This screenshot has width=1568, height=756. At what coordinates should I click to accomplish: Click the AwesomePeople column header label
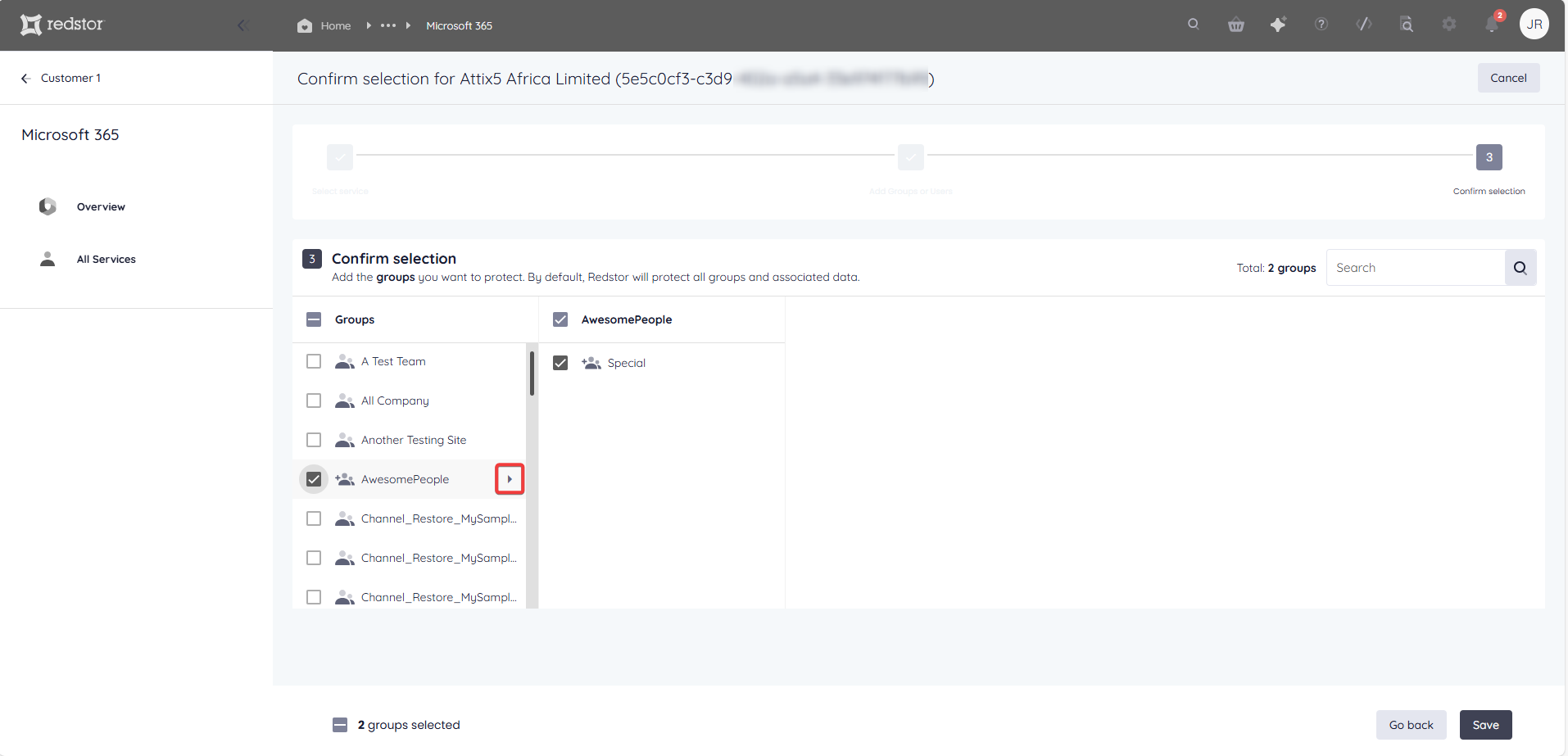click(627, 319)
